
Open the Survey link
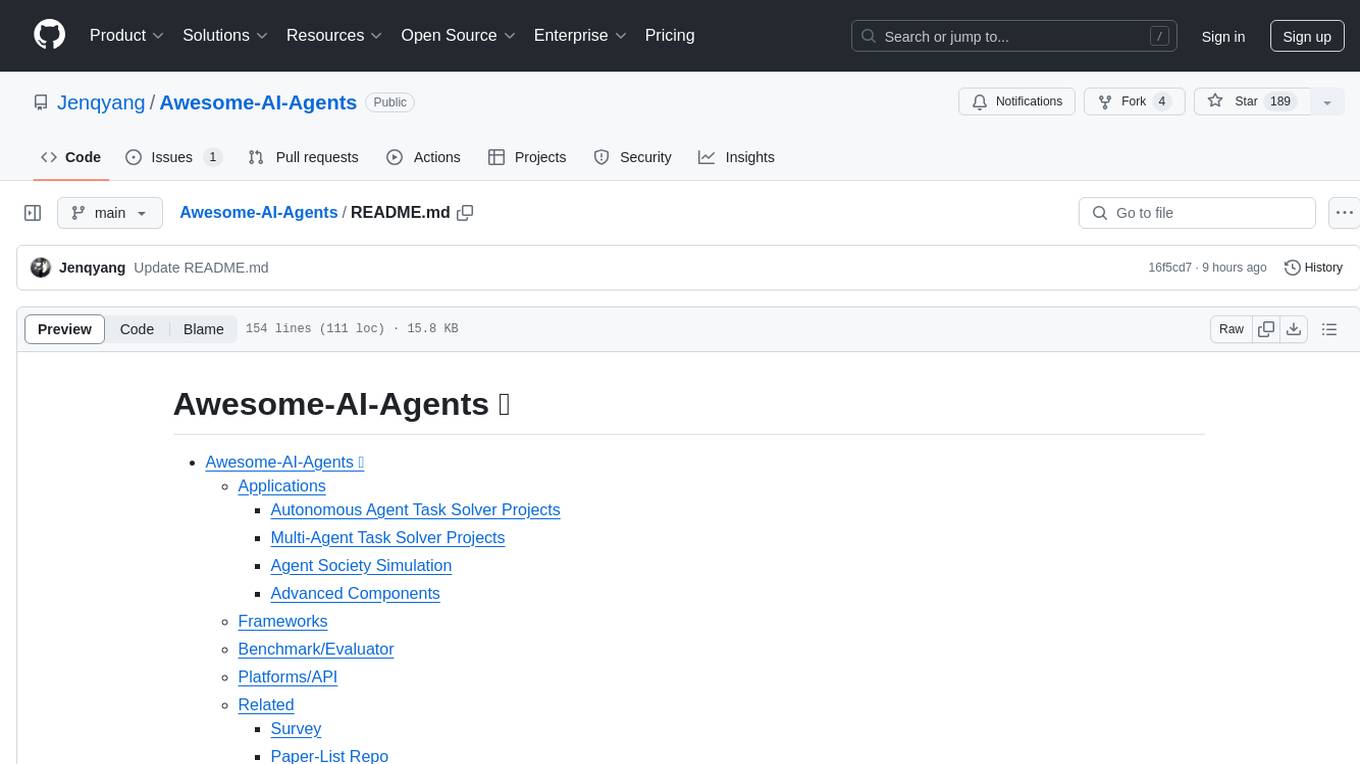click(296, 730)
